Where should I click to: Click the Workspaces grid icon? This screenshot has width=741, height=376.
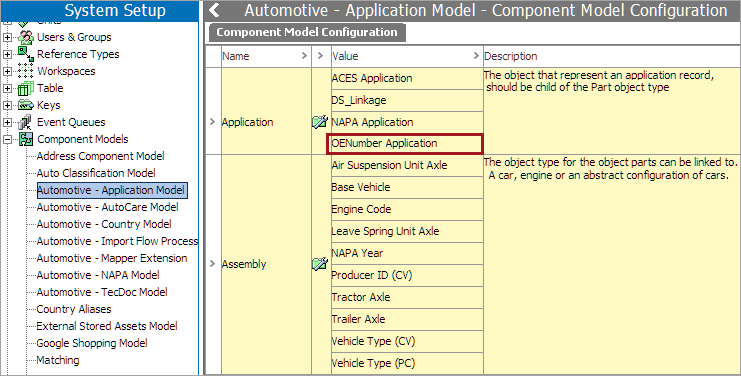click(x=26, y=71)
